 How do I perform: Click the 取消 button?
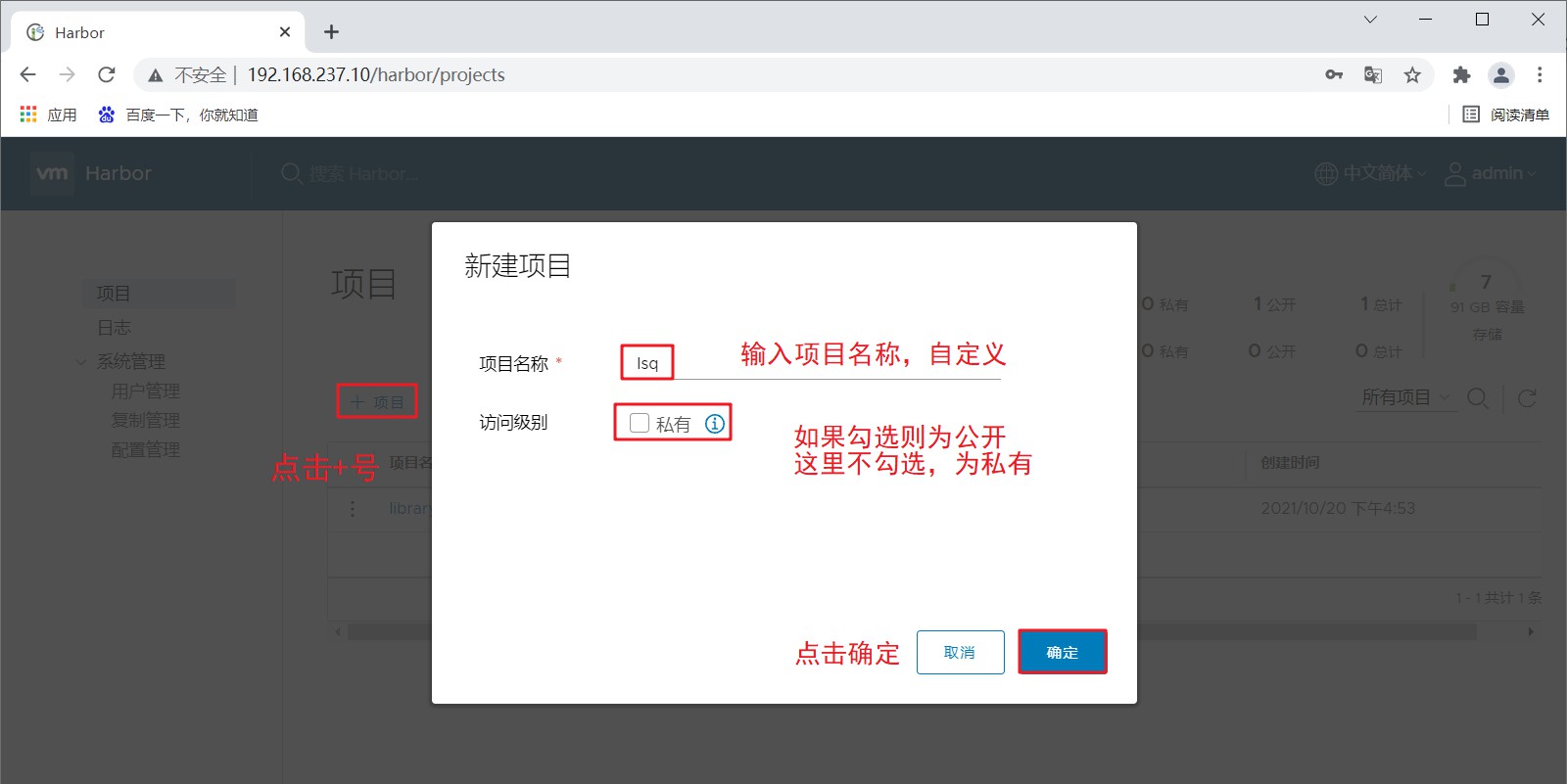click(x=961, y=652)
